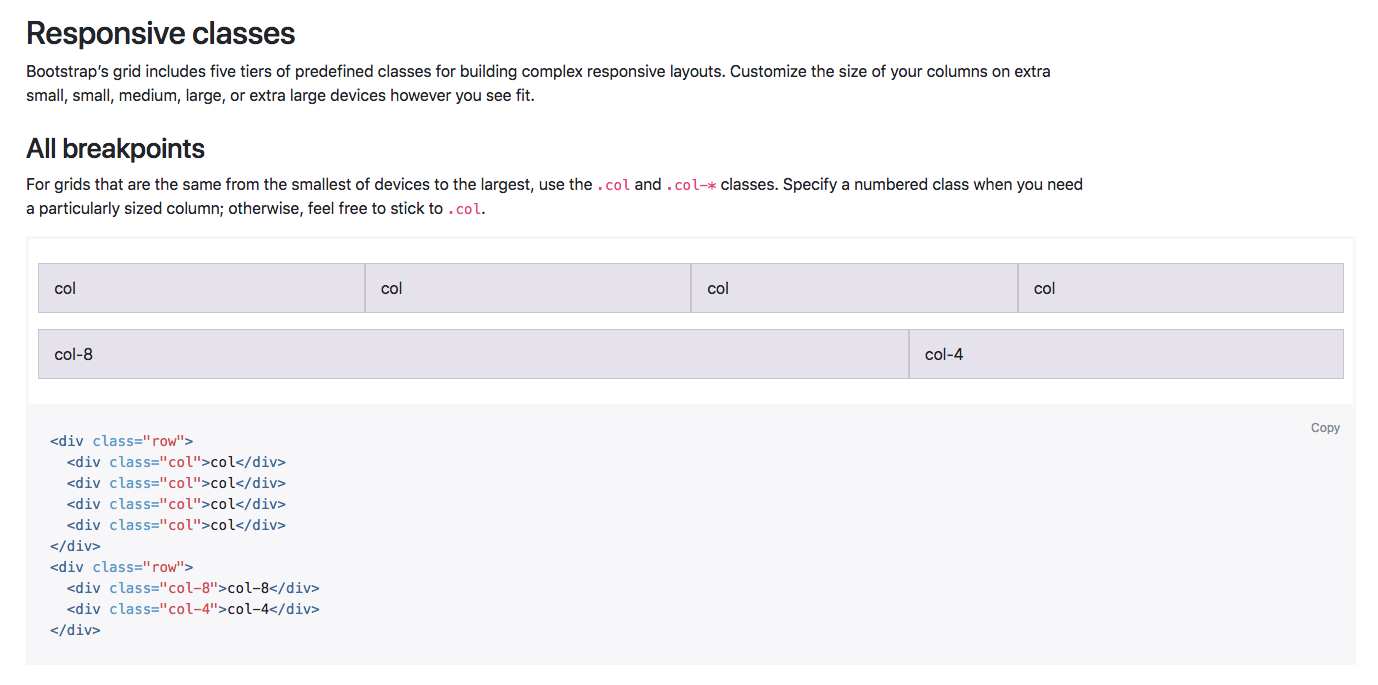Viewport: 1378px width, 685px height.
Task: Click the ".col" code ending the paragraph
Action: (464, 210)
